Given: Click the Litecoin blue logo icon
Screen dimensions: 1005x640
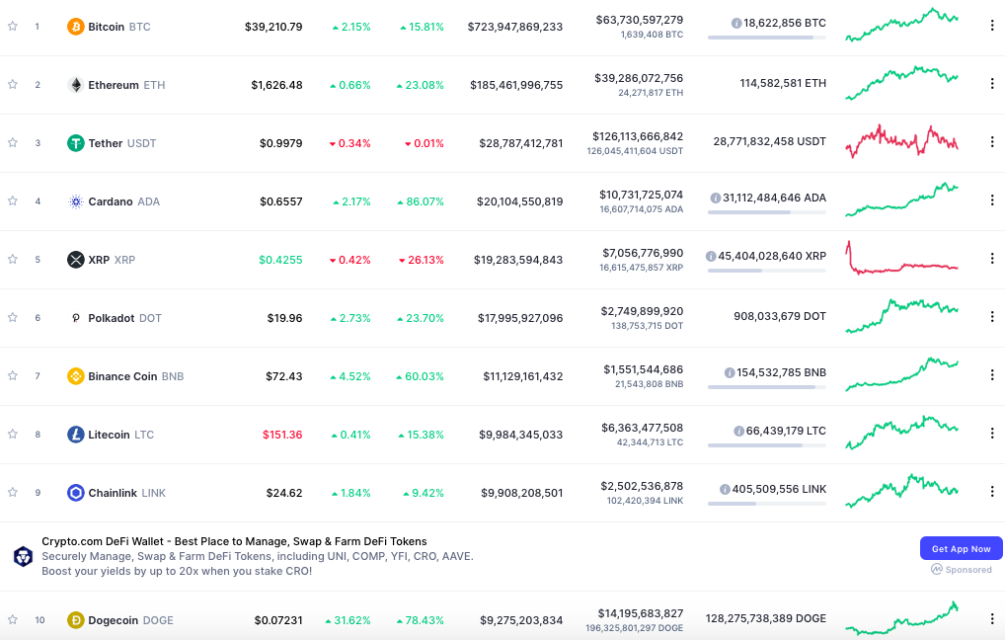Looking at the screenshot, I should [x=75, y=434].
